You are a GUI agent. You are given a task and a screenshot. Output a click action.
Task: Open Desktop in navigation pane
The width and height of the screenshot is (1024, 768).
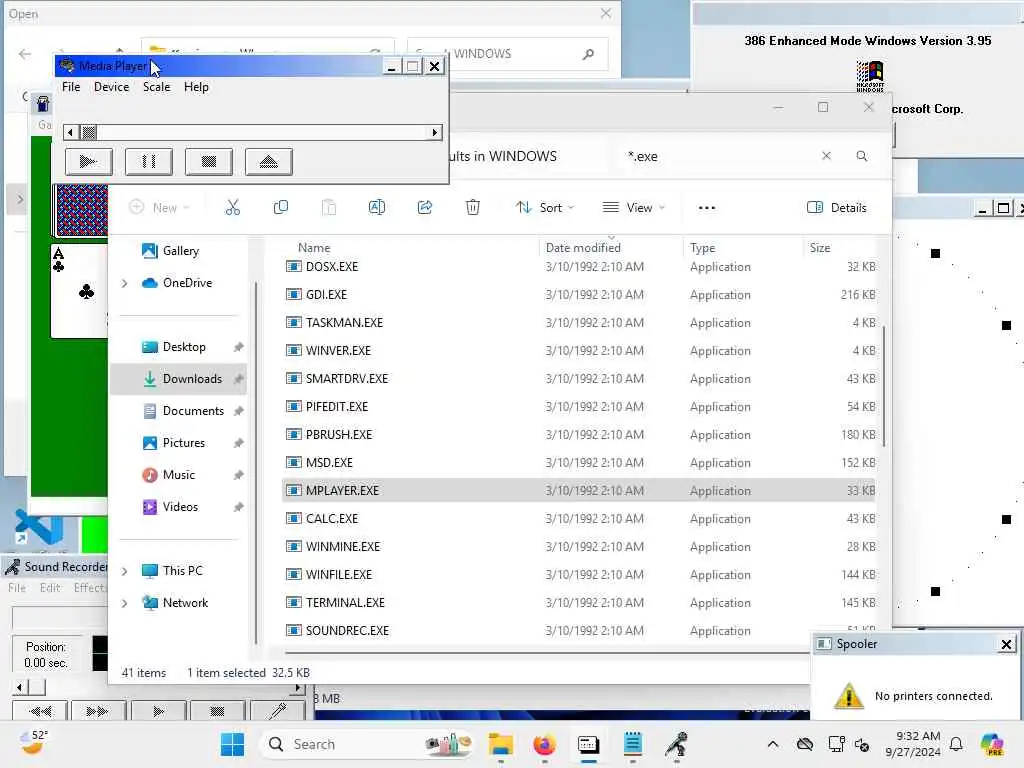point(184,347)
